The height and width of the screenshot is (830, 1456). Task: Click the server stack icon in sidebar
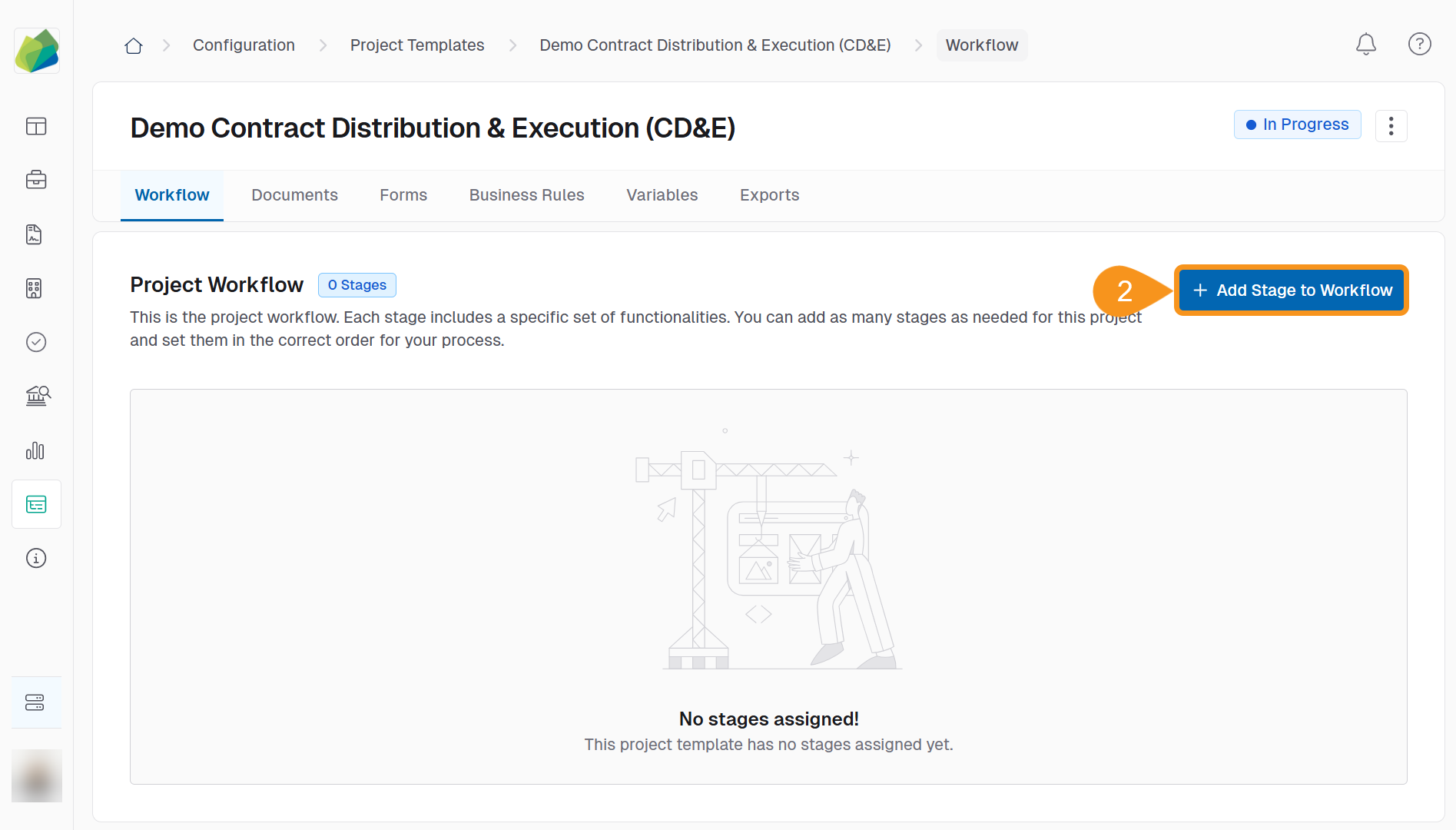point(36,702)
